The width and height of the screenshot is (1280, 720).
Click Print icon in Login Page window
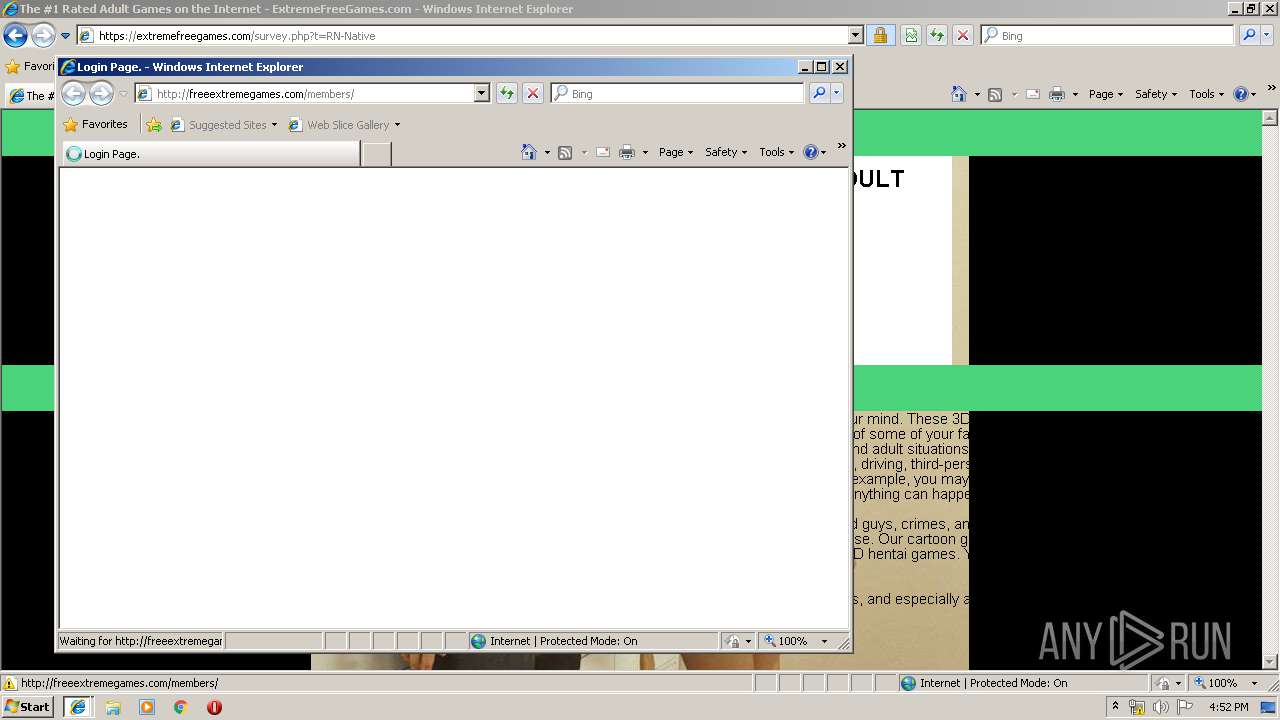(x=627, y=152)
